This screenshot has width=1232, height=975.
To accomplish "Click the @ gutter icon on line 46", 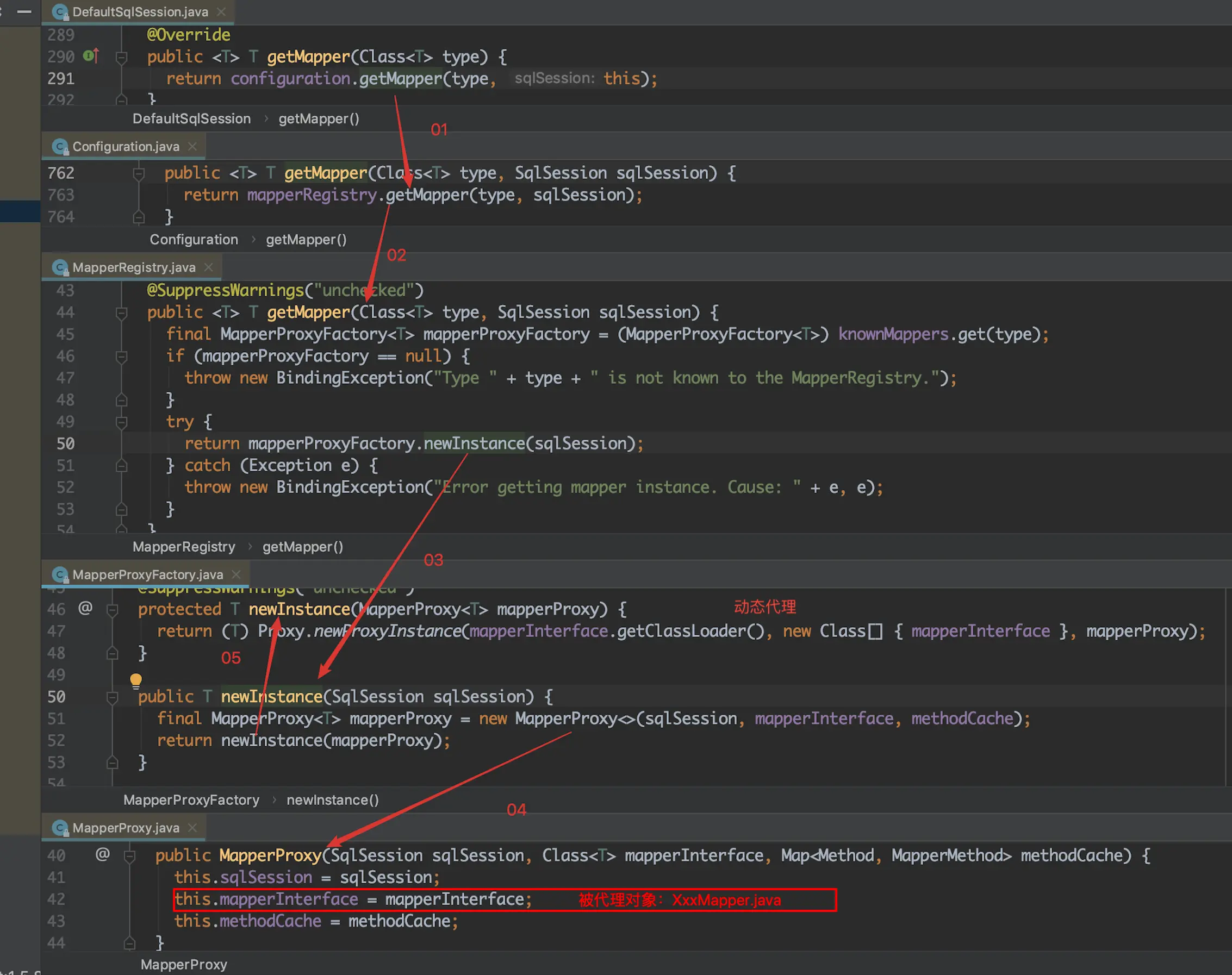I will click(85, 608).
